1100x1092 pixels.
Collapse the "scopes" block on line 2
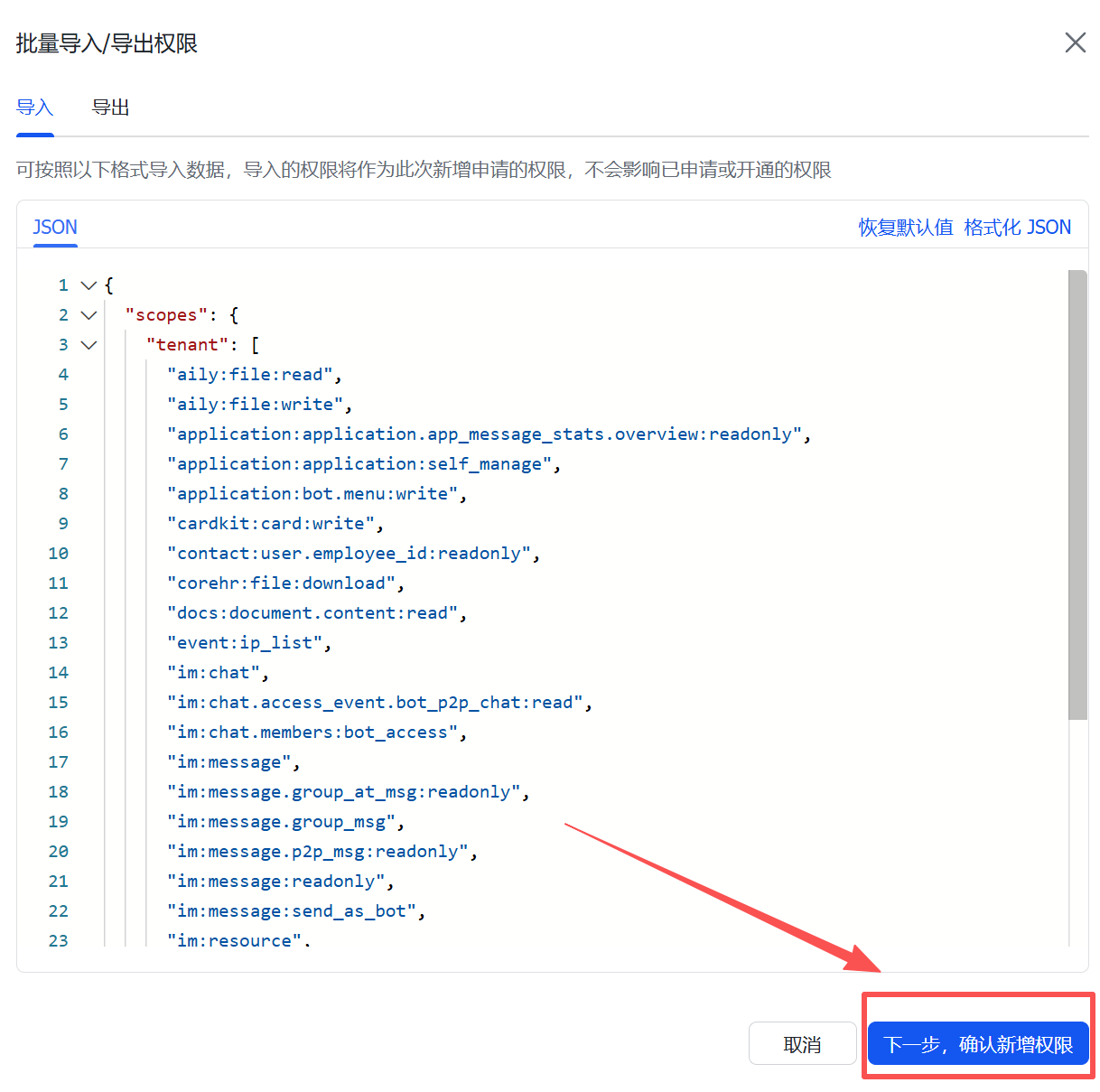(89, 315)
